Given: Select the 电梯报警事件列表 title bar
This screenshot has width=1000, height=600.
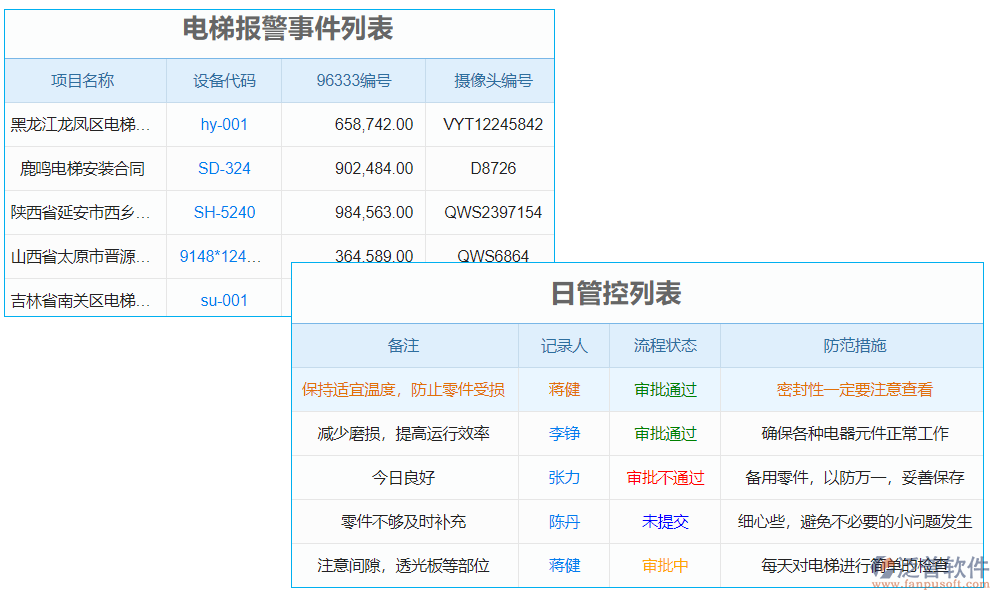Looking at the screenshot, I should [x=280, y=30].
